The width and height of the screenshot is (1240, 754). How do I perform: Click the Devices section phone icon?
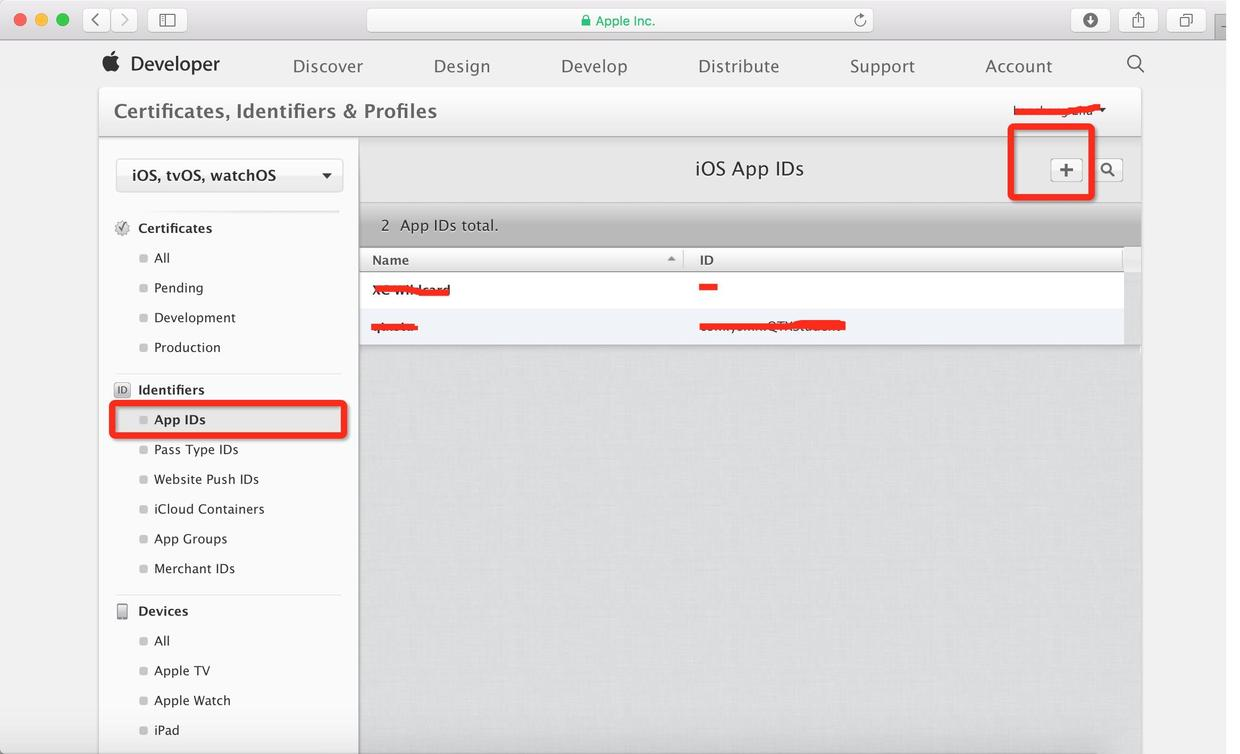pos(122,611)
